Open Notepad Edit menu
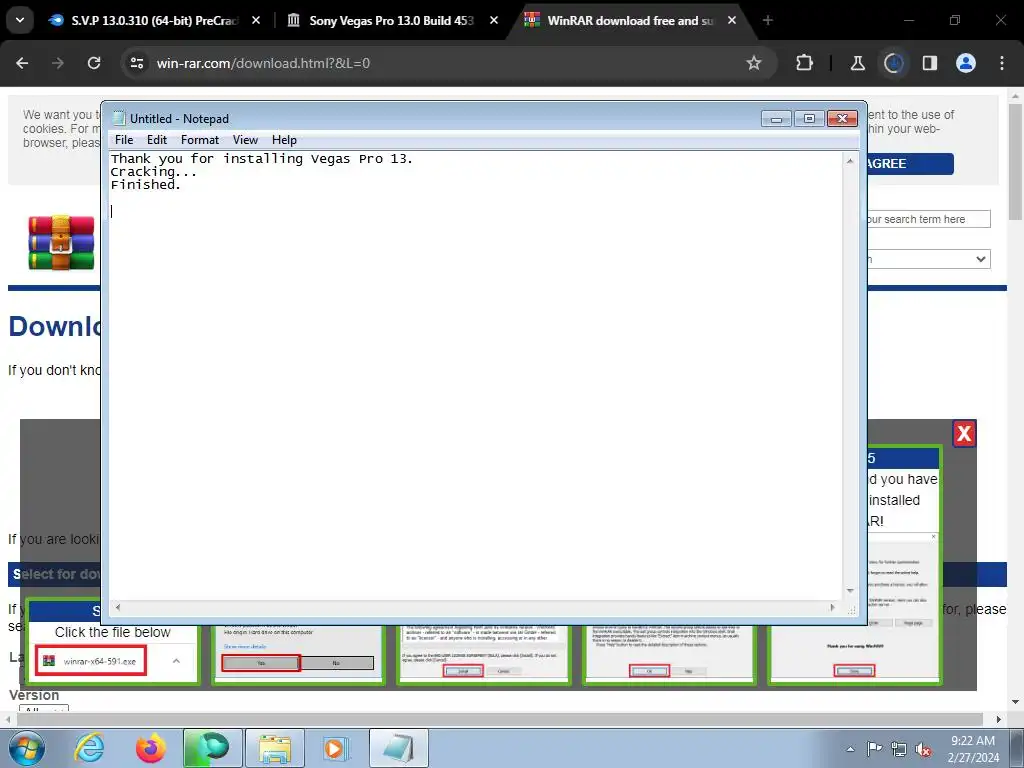This screenshot has height=768, width=1024. (157, 140)
